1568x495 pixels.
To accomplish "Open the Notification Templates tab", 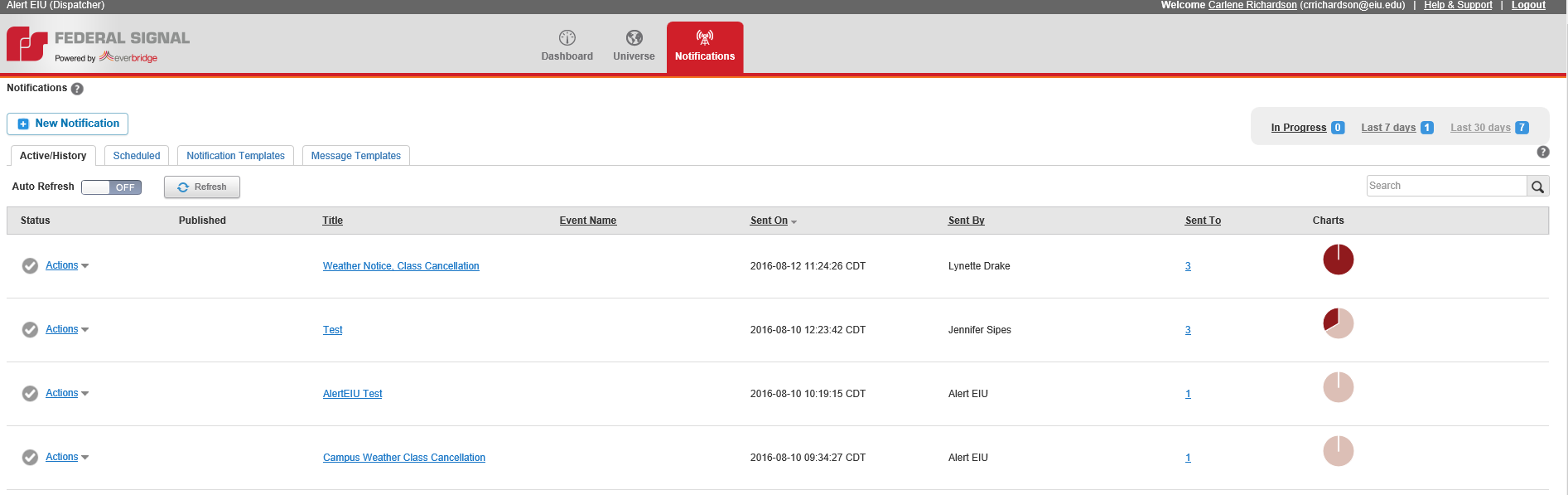I will (x=235, y=156).
